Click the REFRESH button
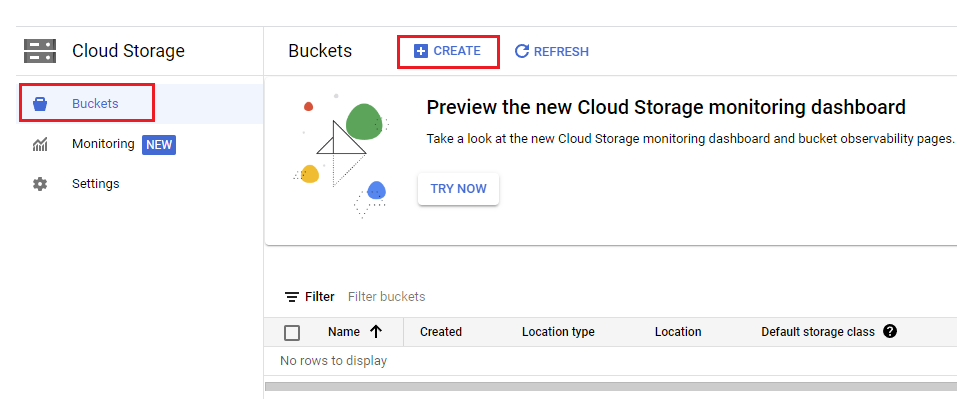The image size is (974, 399). click(x=552, y=52)
